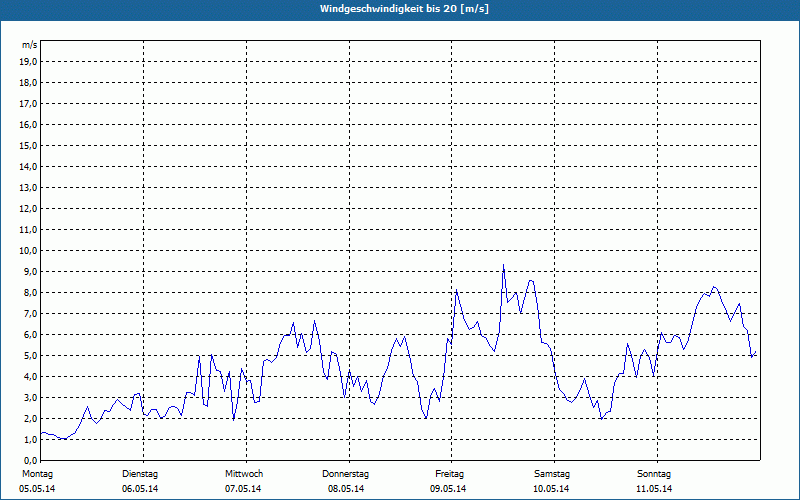Click the 18,0 axis value
The image size is (800, 500).
(x=29, y=83)
